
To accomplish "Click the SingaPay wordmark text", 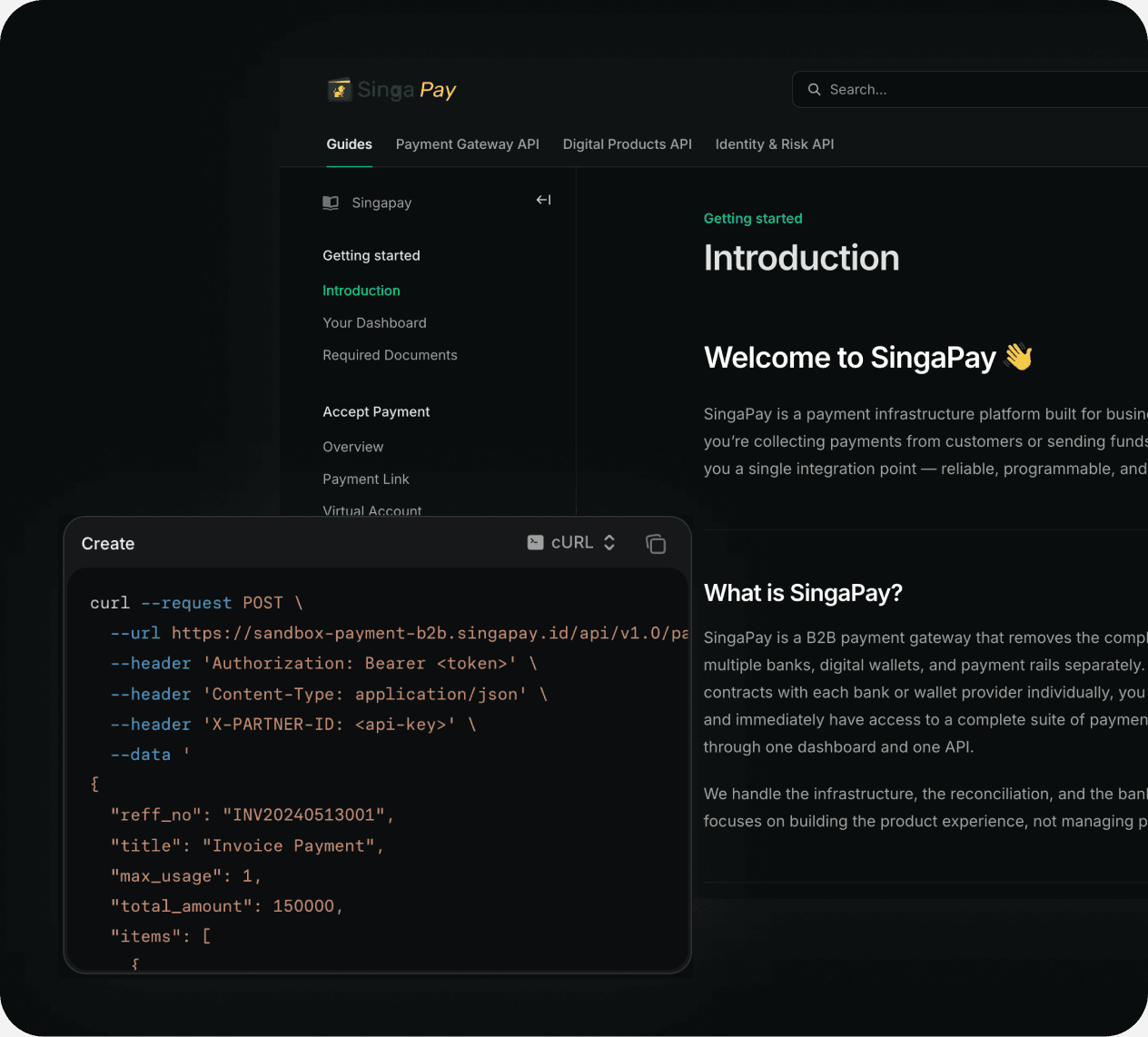I will [407, 89].
